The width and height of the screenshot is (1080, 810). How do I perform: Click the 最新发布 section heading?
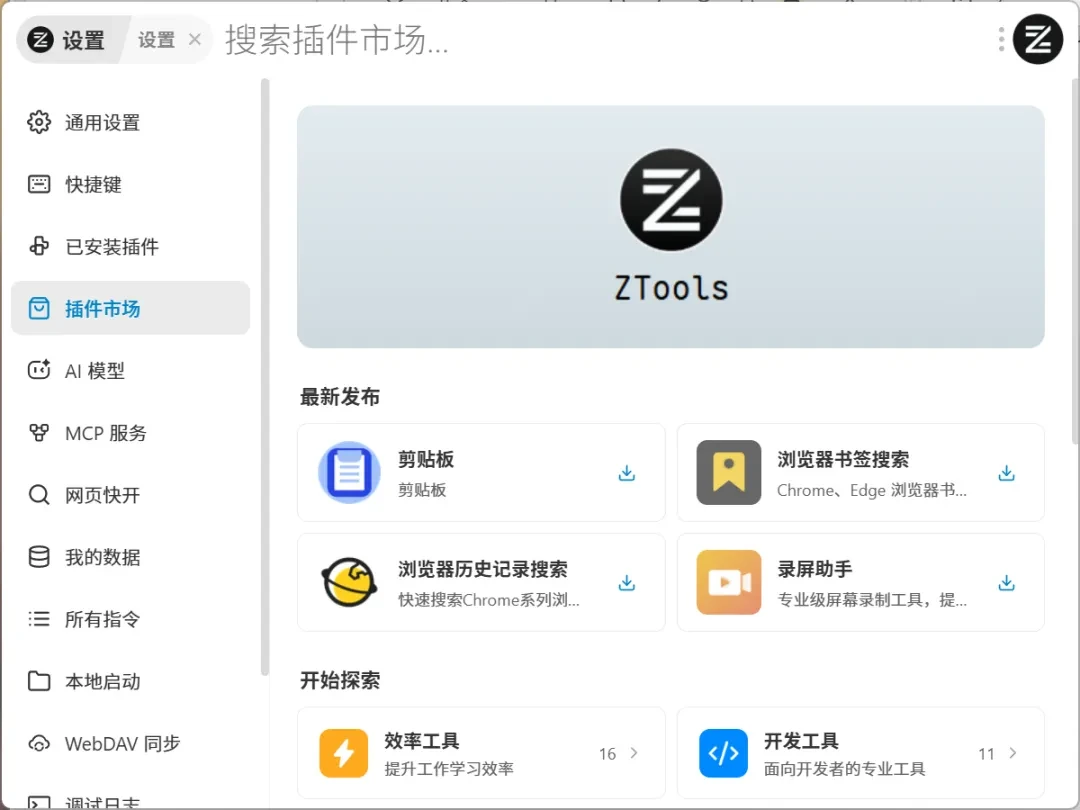click(x=340, y=397)
